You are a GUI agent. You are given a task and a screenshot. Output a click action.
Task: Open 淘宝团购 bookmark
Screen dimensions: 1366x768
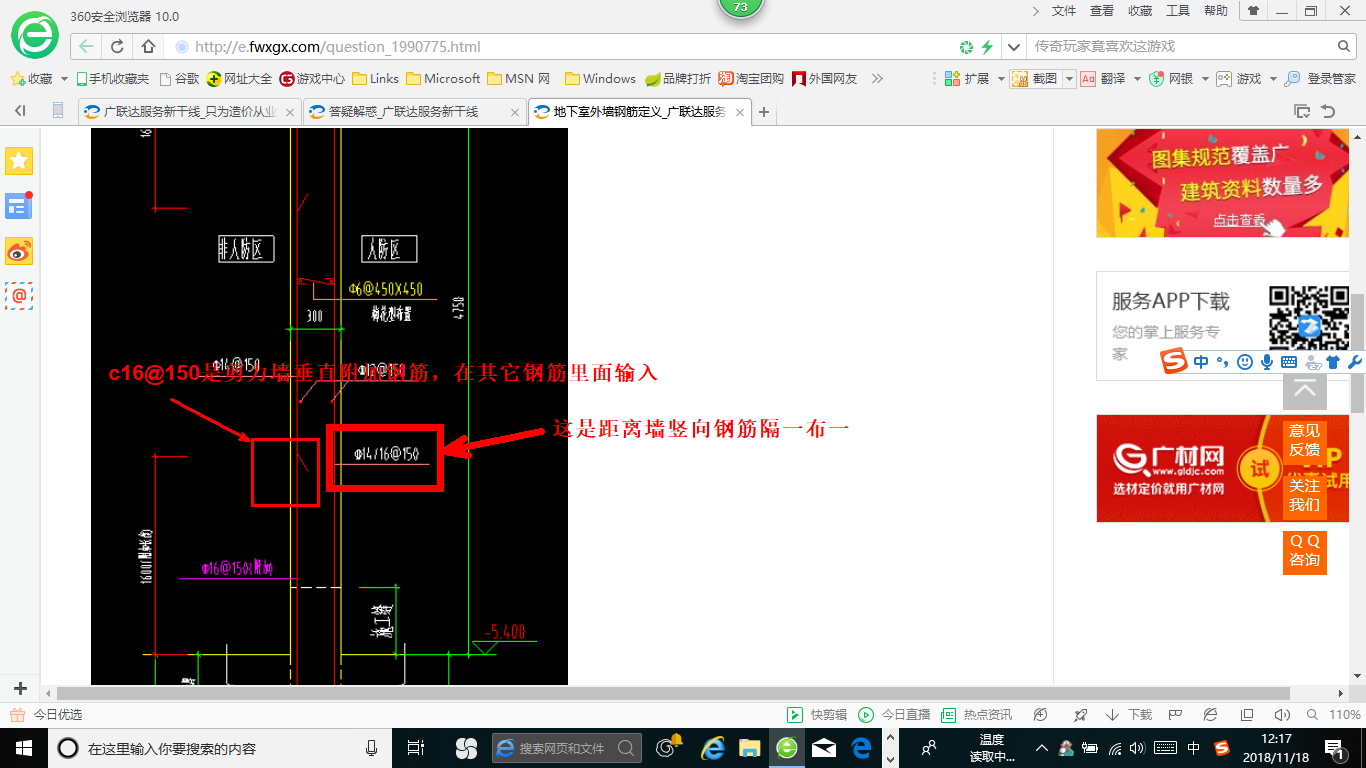[x=751, y=78]
